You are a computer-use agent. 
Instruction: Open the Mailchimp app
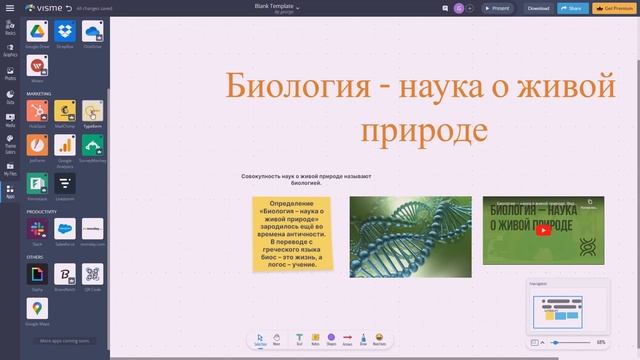(65, 111)
